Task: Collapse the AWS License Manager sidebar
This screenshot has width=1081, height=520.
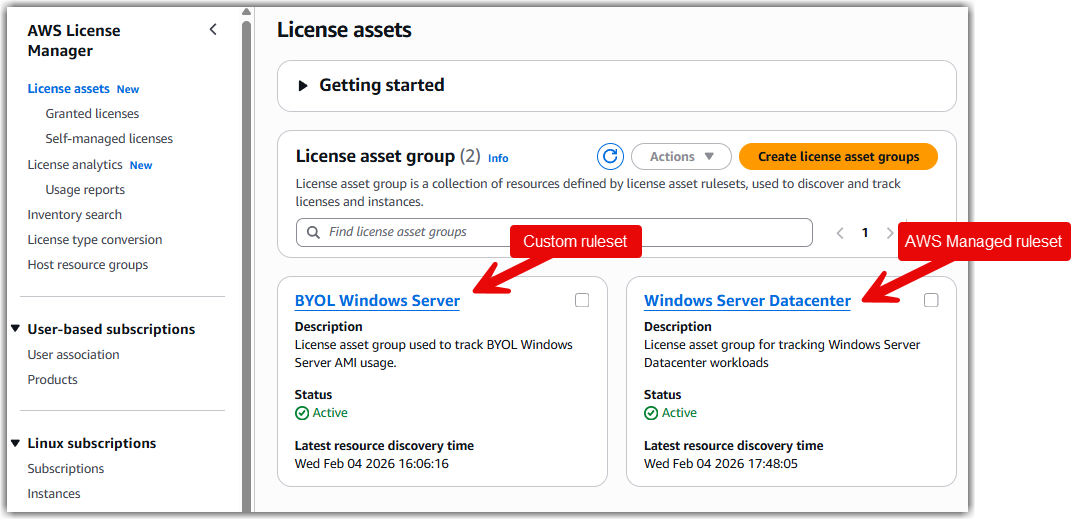Action: pos(213,30)
